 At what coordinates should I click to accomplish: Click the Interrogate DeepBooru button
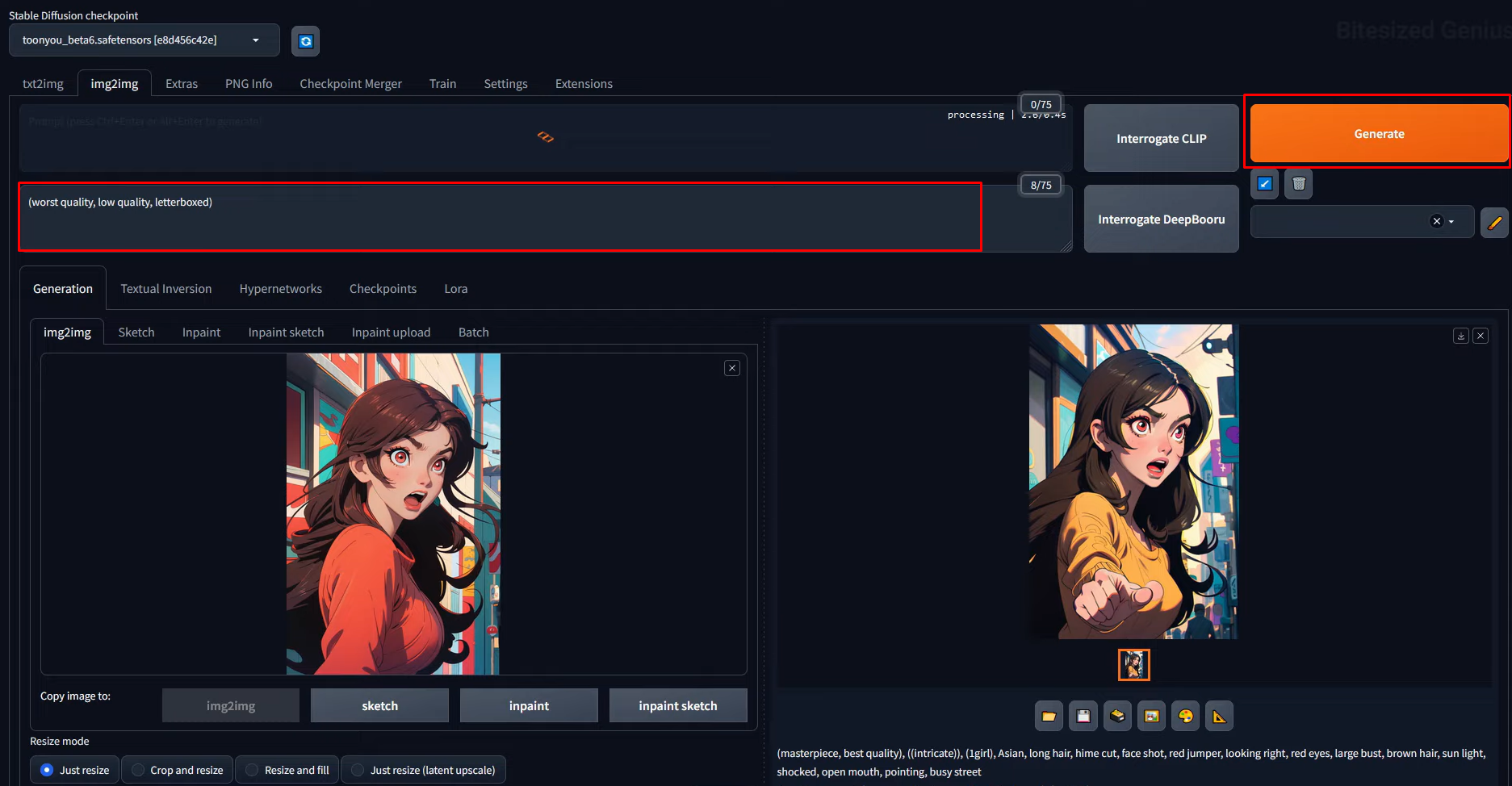1161,219
